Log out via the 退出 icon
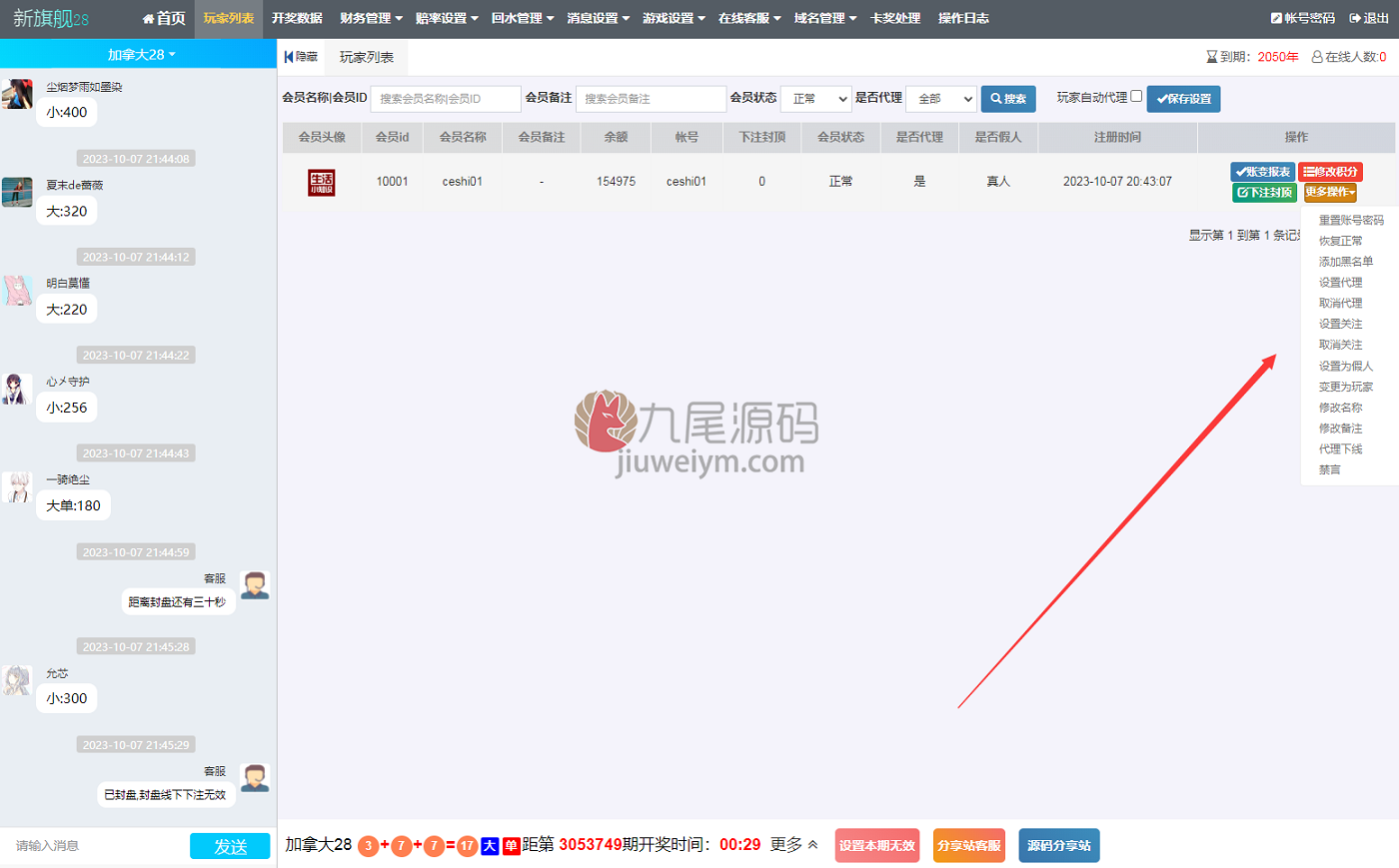 click(1355, 18)
